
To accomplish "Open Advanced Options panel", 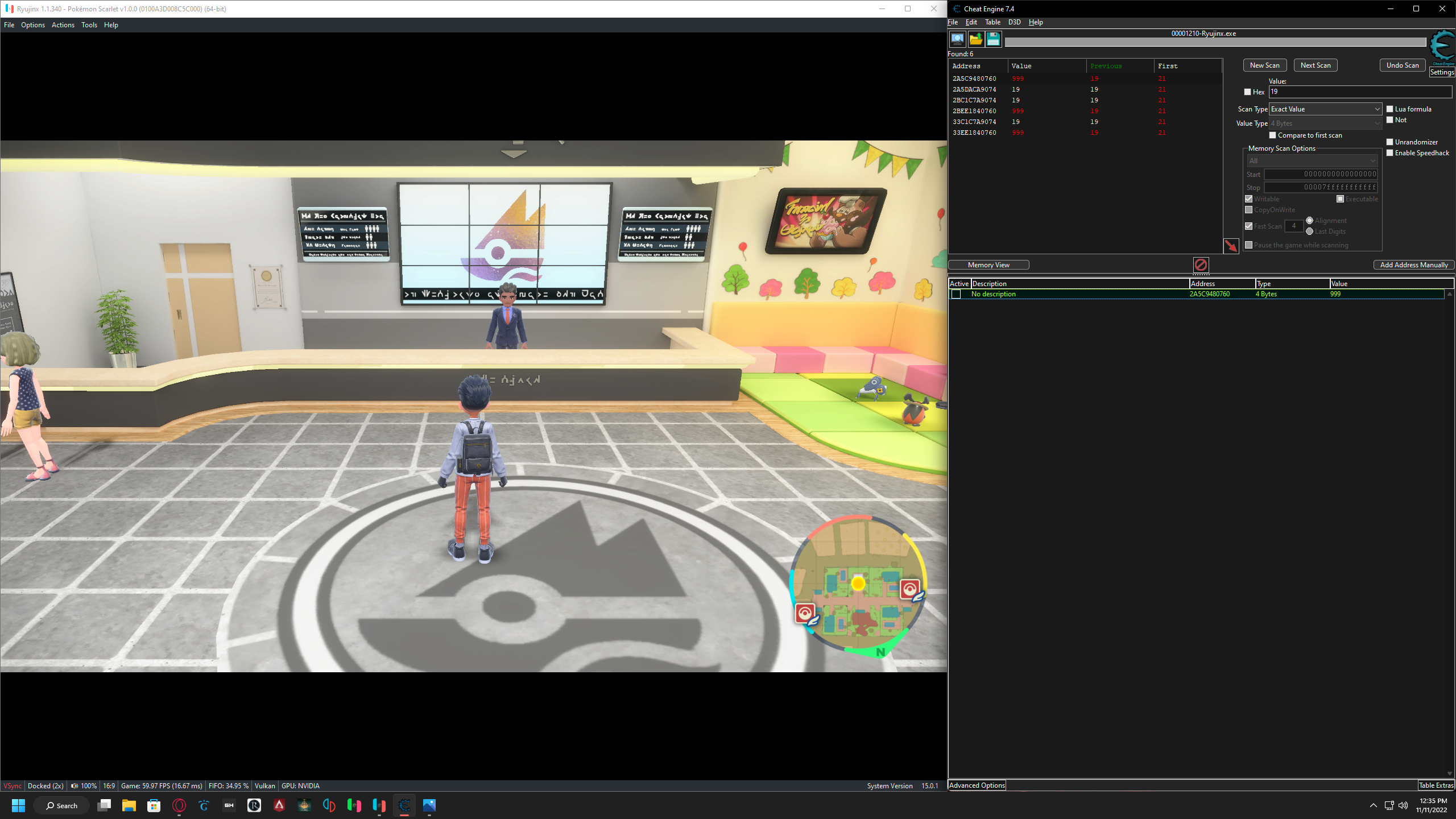I will coord(977,785).
